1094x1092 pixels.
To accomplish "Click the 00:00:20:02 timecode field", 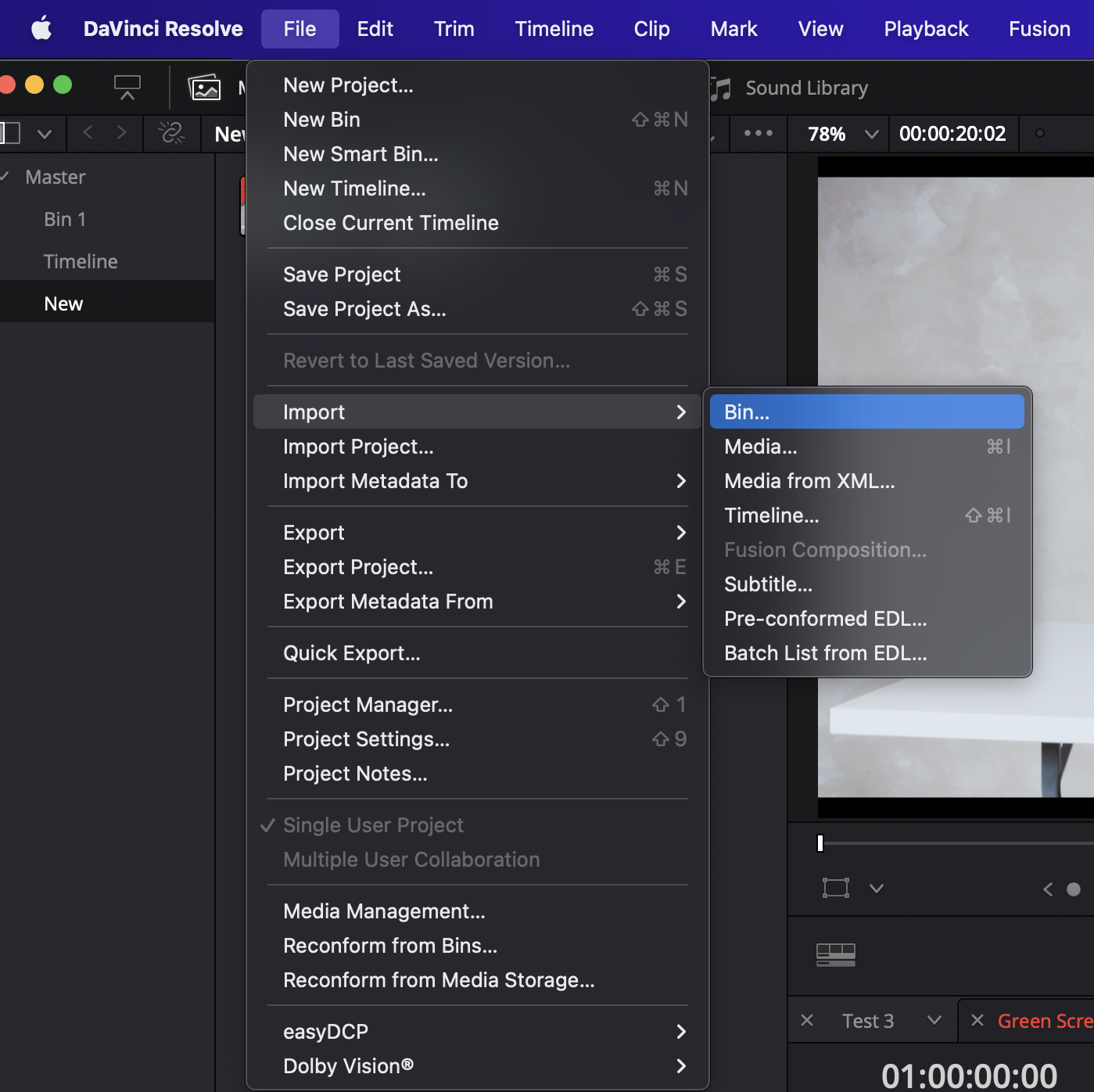I will click(952, 134).
